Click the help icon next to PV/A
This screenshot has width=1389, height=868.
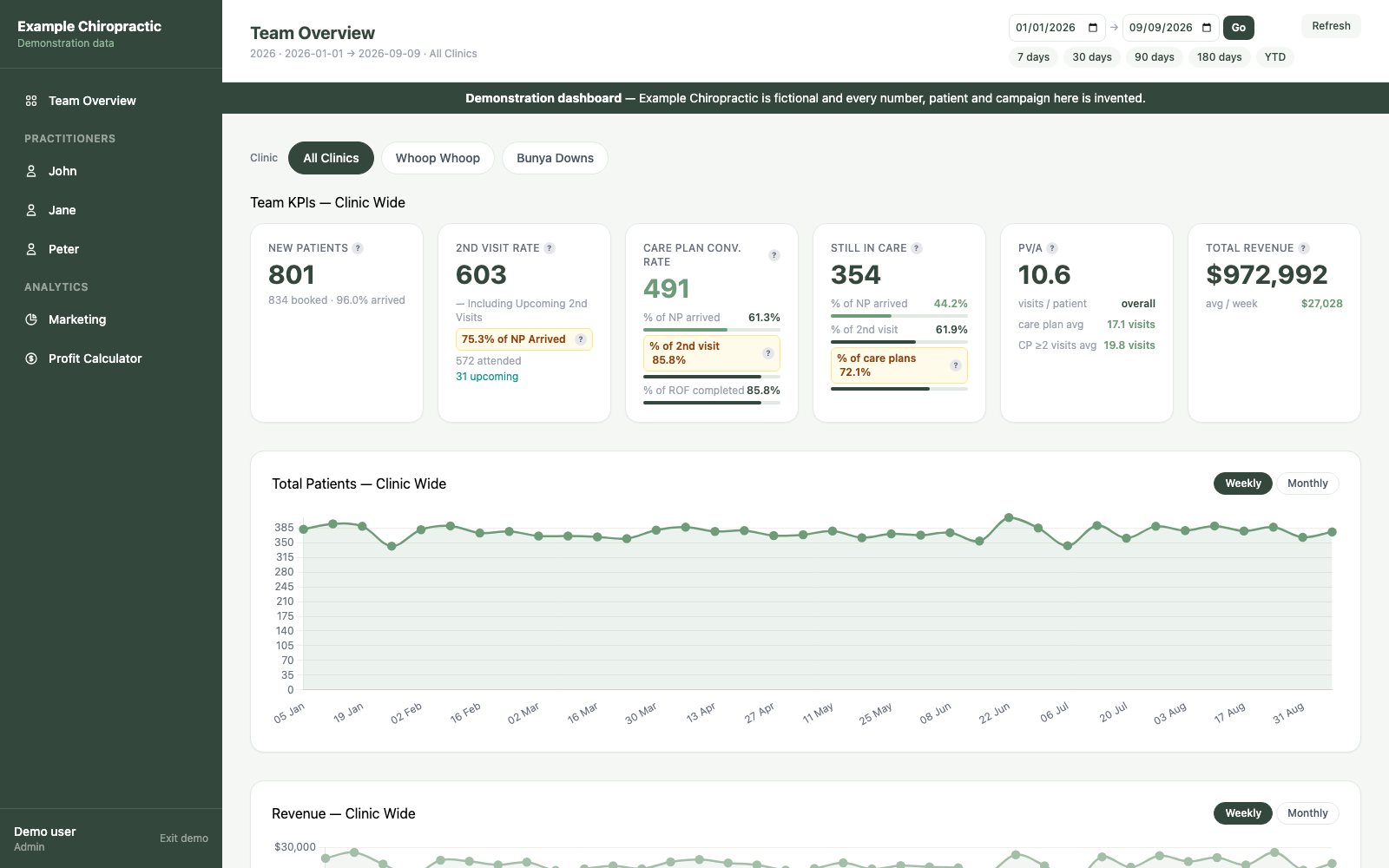1052,248
